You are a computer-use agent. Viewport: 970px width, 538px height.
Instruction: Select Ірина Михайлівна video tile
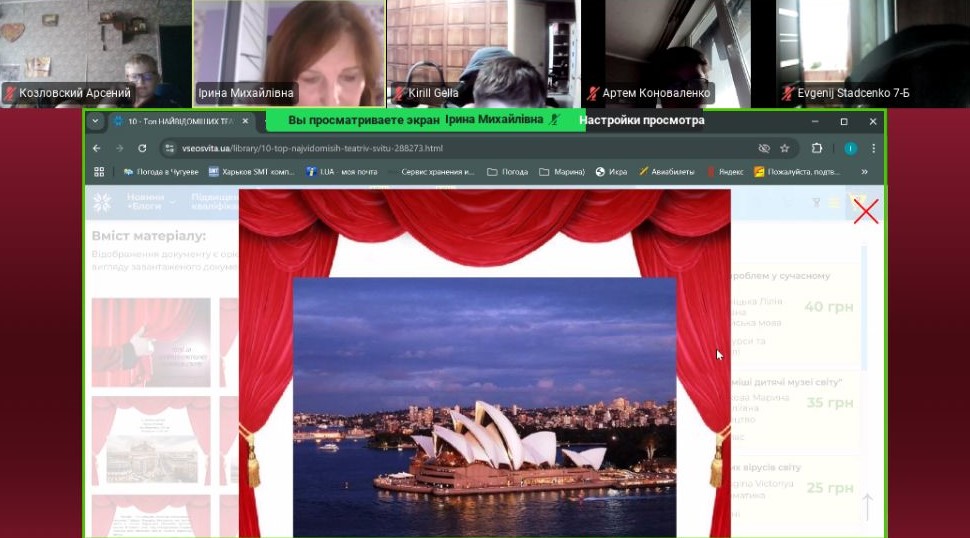[289, 54]
